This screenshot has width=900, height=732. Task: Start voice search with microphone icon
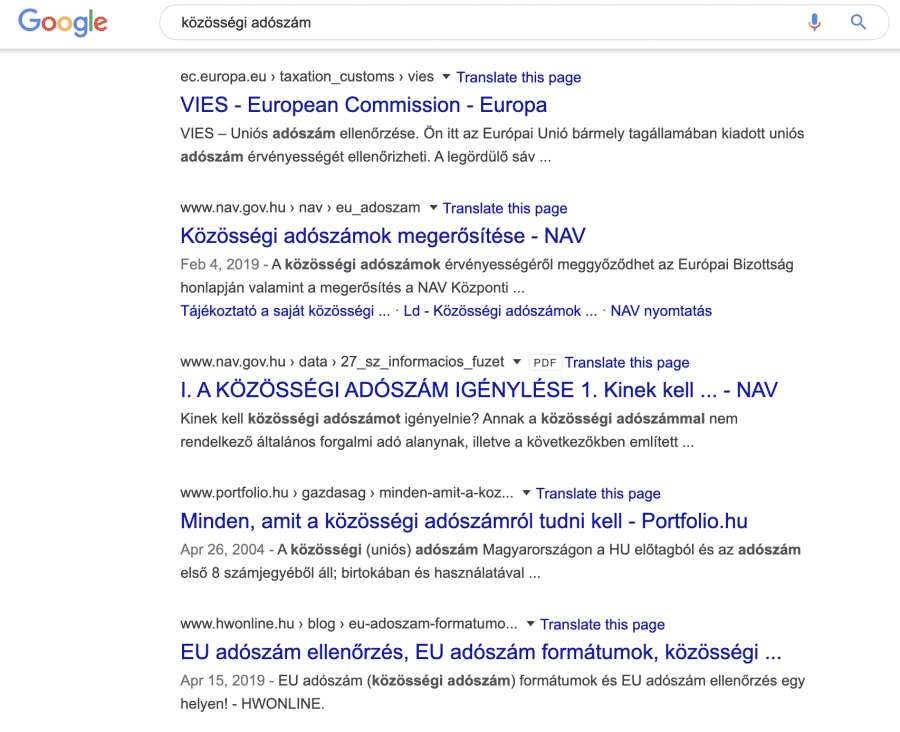pyautogui.click(x=815, y=22)
